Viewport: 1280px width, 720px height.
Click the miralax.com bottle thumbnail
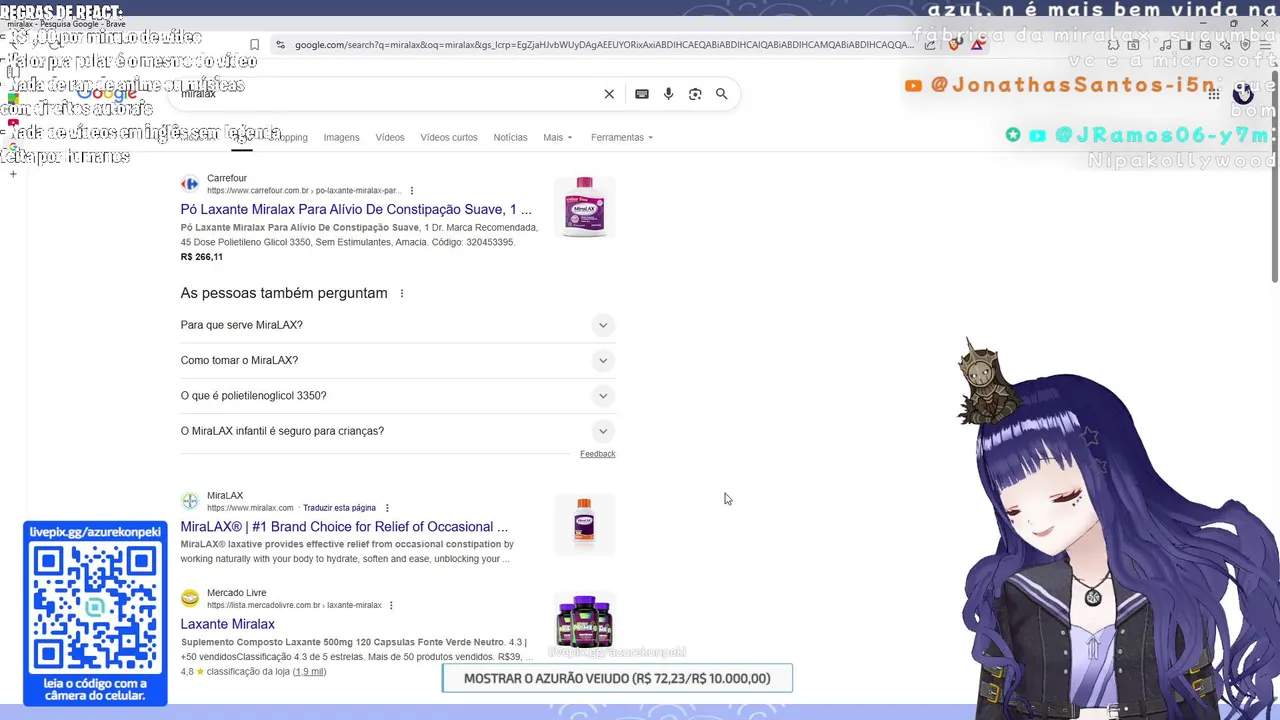coord(584,523)
